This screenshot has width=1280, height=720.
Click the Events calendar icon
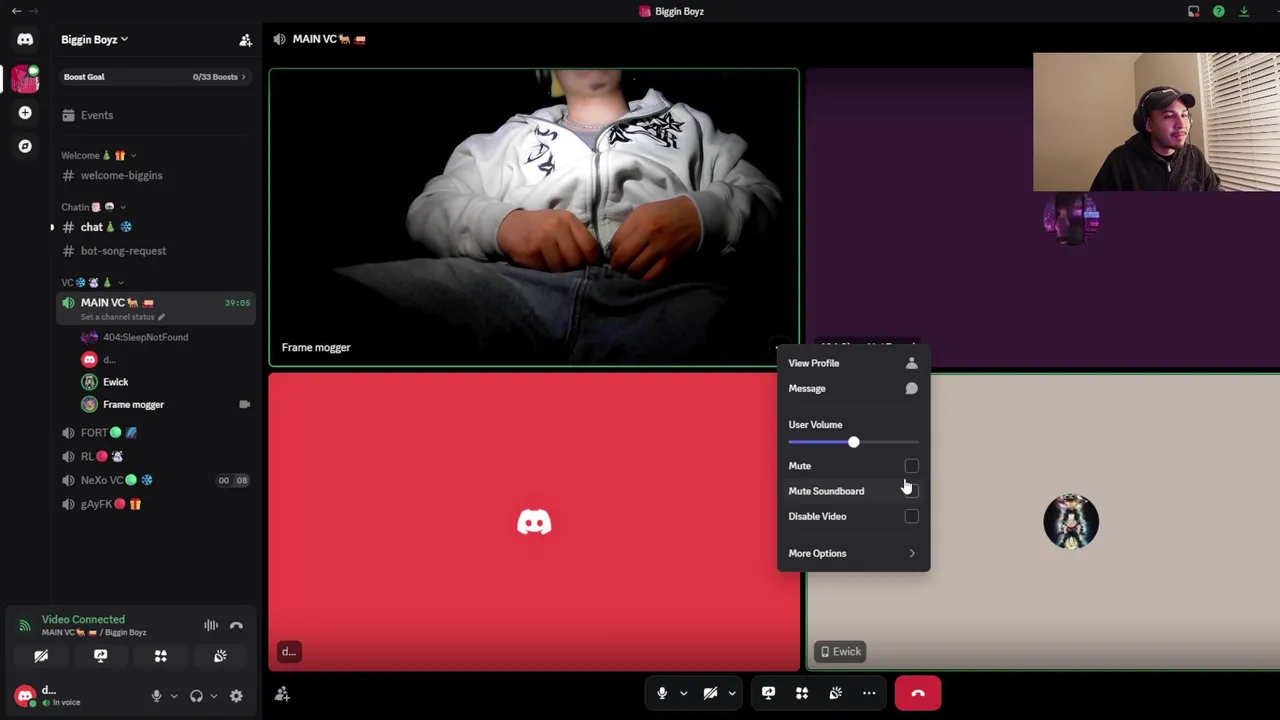click(x=68, y=115)
